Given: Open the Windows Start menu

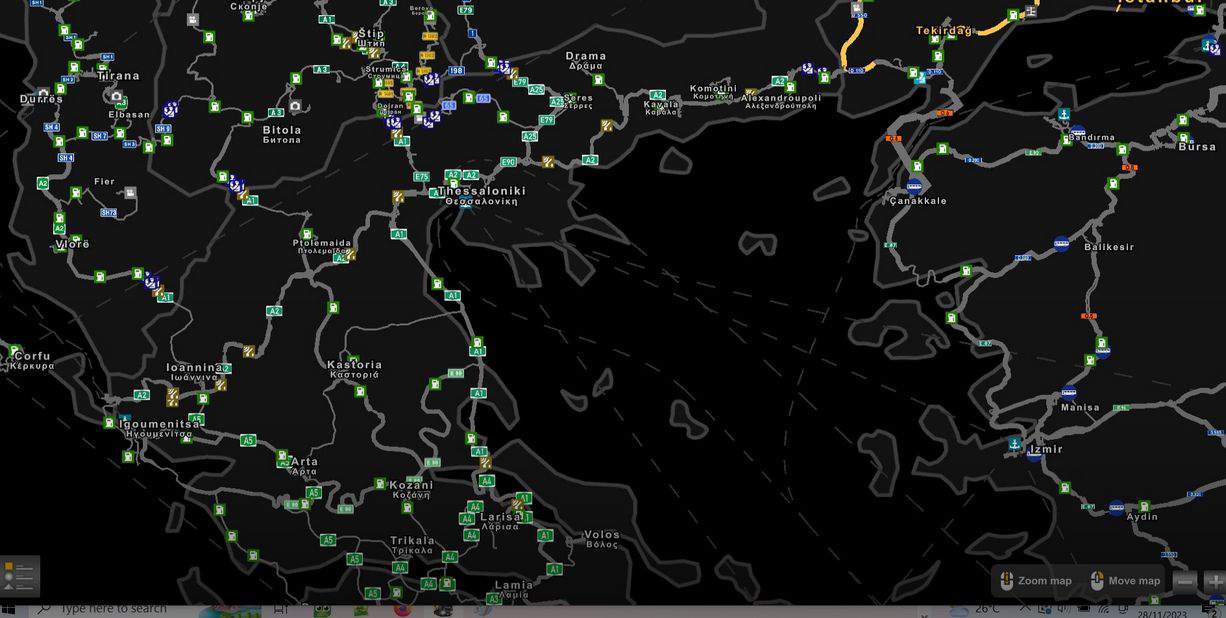Looking at the screenshot, I should click(x=9, y=609).
